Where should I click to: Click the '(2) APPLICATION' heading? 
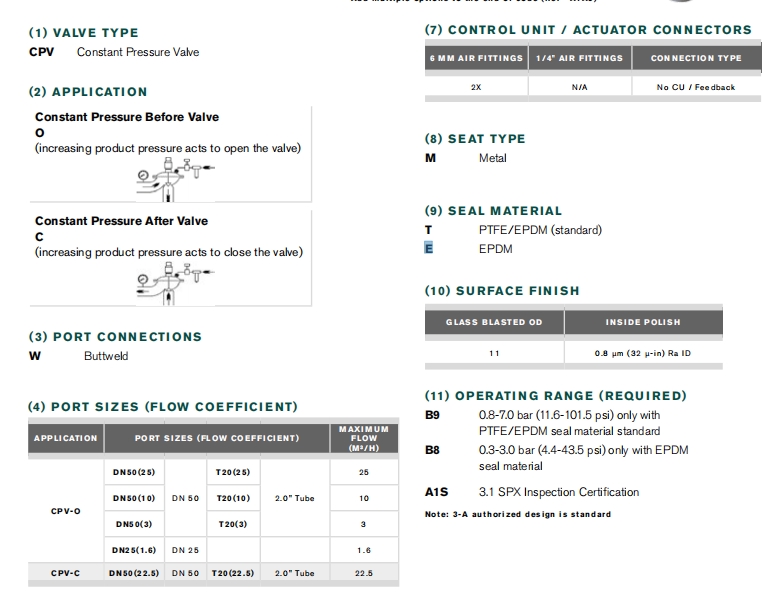coord(88,92)
